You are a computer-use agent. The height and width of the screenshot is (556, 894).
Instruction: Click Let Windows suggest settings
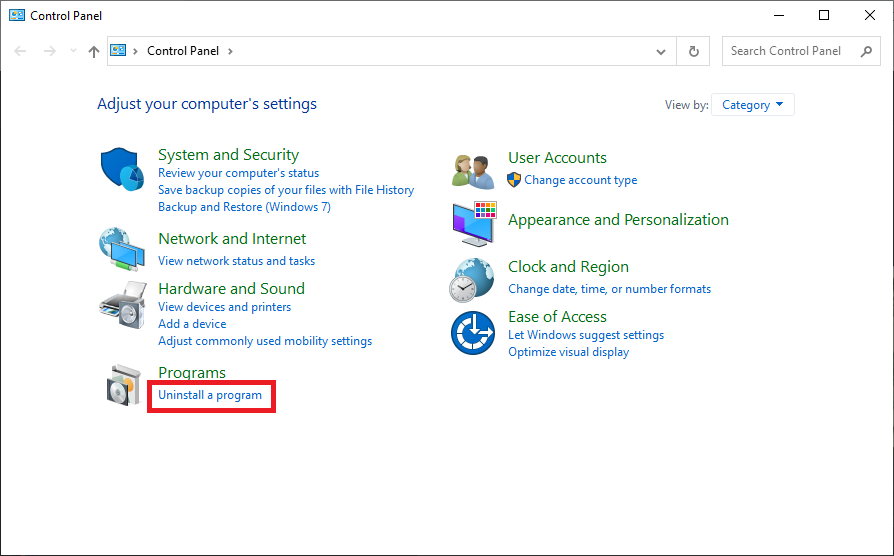pyautogui.click(x=586, y=335)
